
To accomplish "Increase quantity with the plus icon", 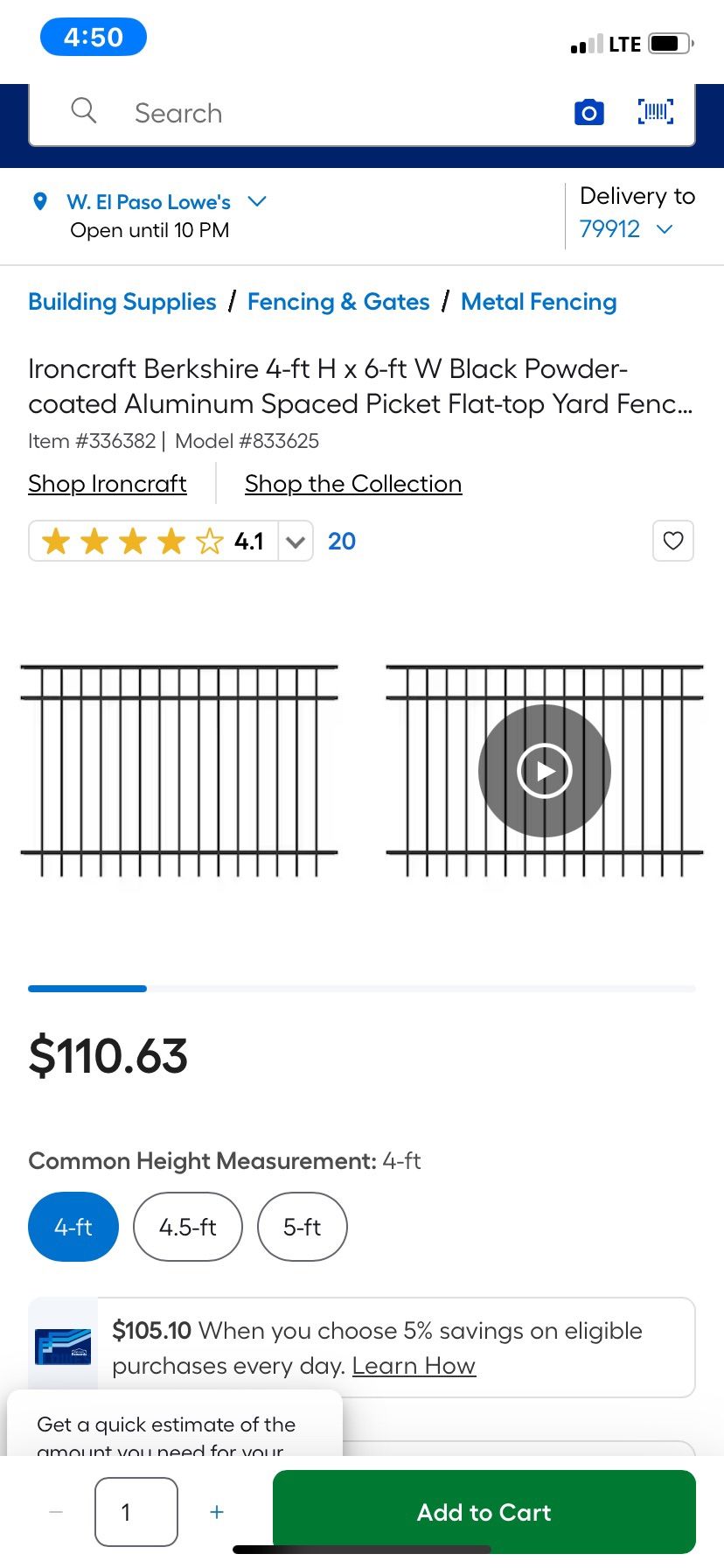I will coord(217,1512).
